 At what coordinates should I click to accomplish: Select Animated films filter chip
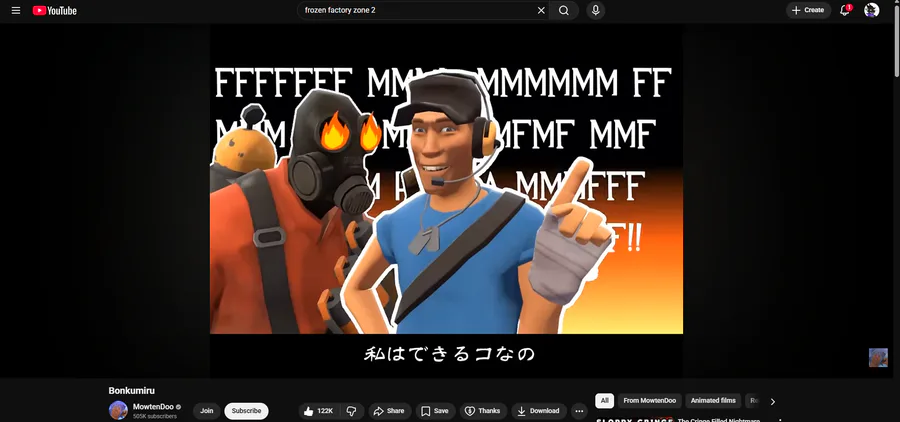coord(713,401)
